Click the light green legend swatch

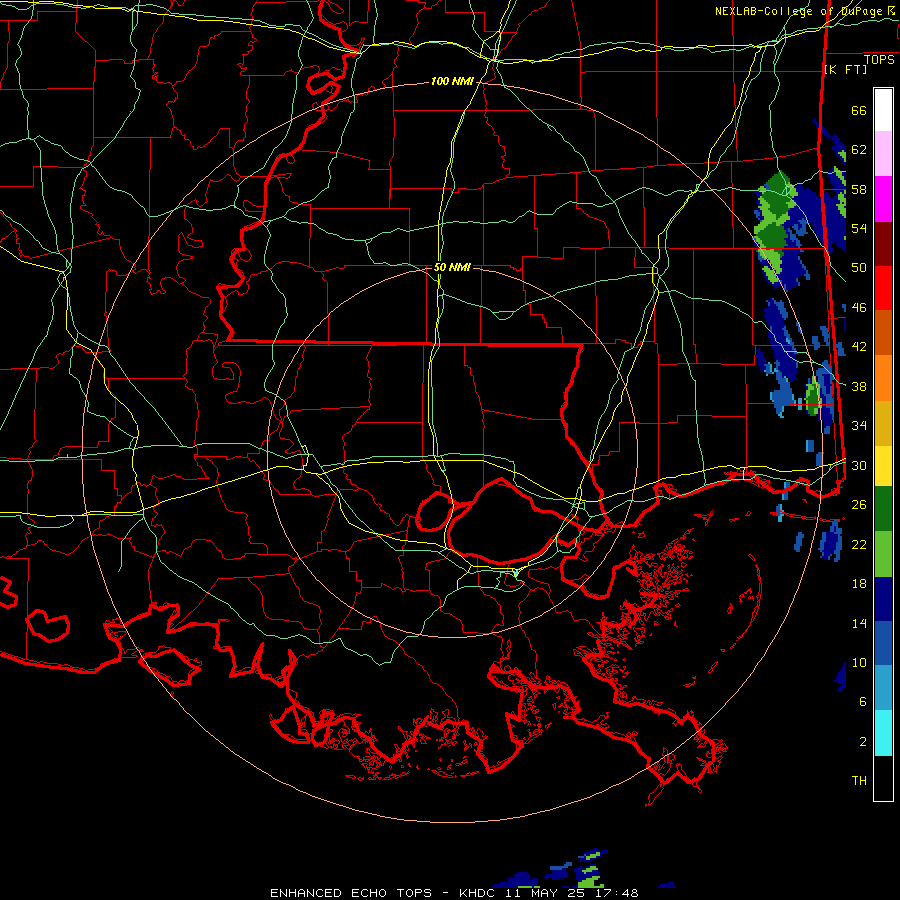point(883,554)
